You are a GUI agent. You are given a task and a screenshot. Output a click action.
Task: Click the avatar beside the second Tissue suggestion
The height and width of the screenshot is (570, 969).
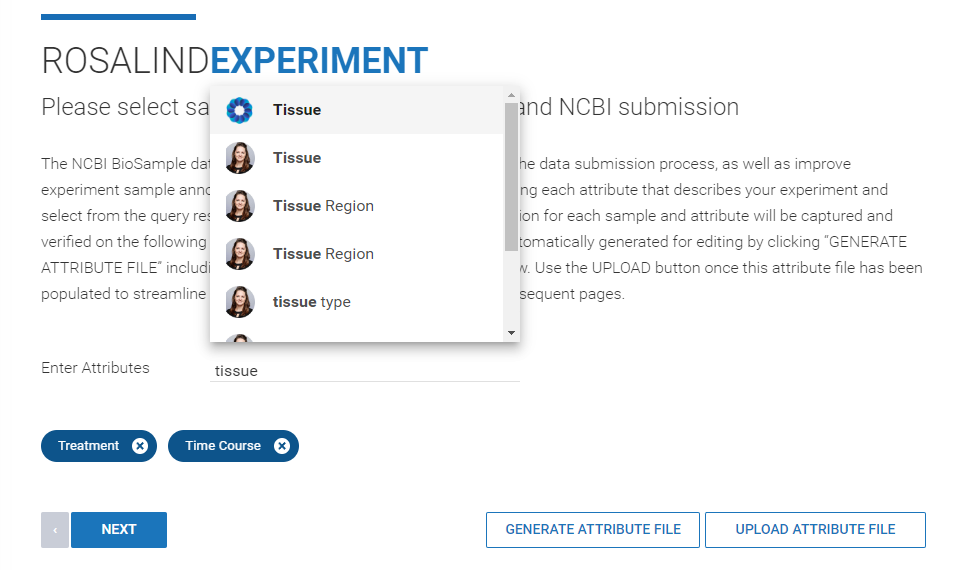pos(240,158)
